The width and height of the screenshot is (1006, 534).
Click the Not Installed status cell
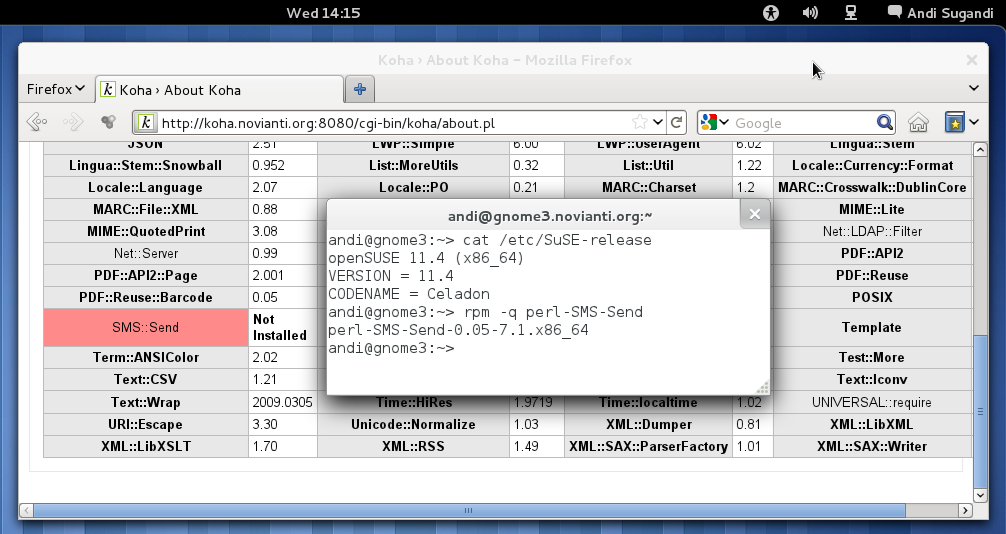pyautogui.click(x=282, y=327)
